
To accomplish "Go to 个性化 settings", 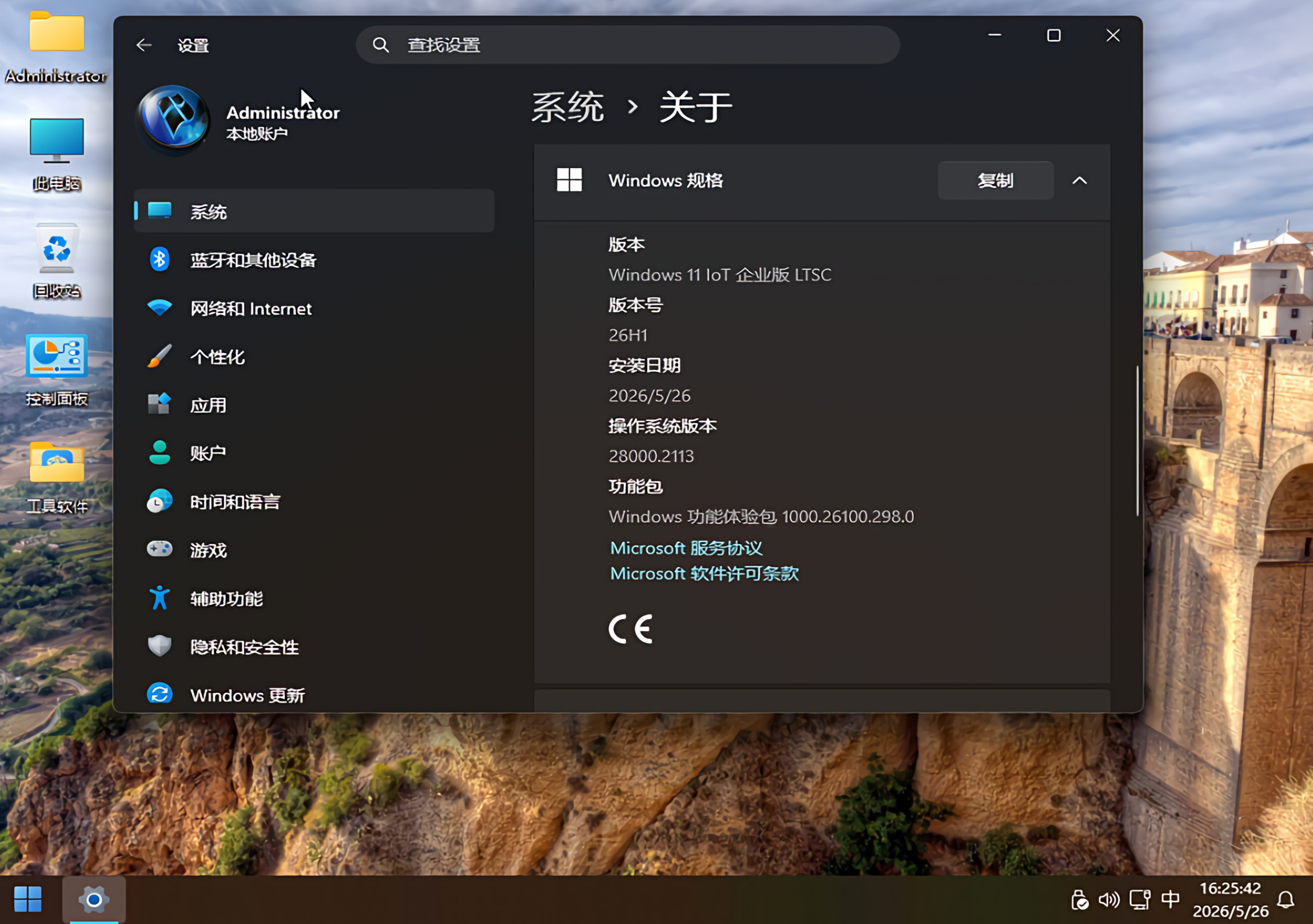I will pyautogui.click(x=314, y=356).
